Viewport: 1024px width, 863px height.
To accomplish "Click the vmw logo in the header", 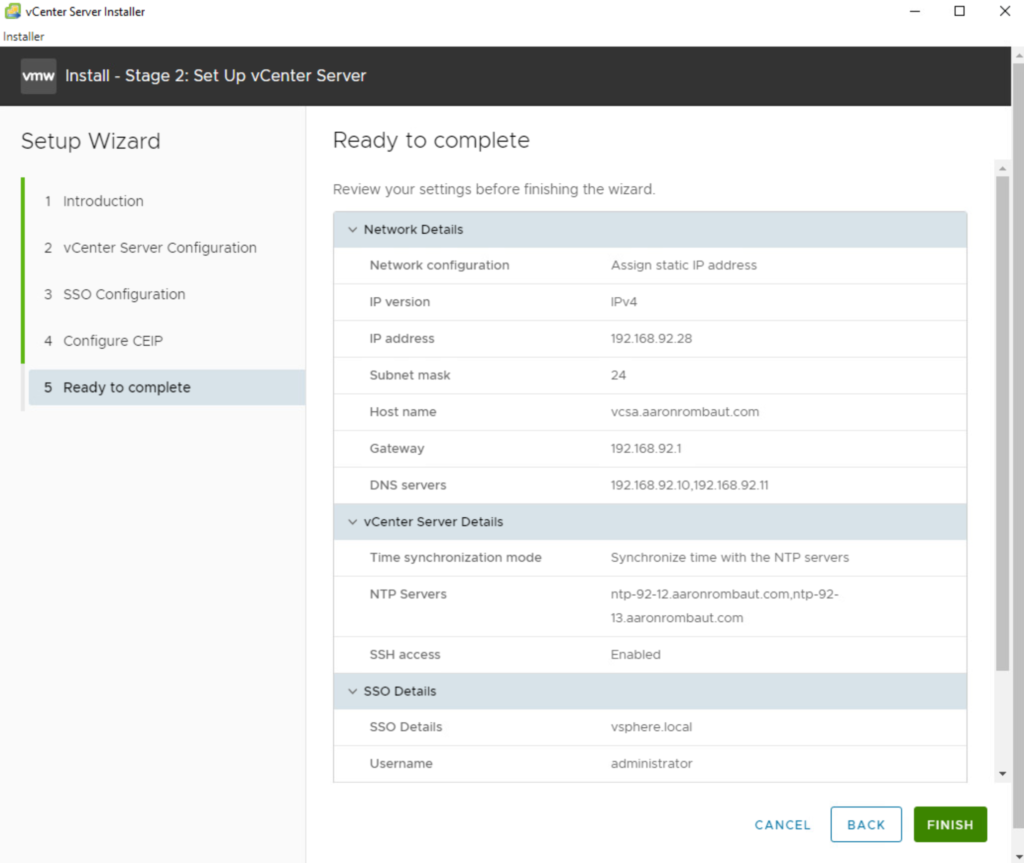I will (x=38, y=76).
